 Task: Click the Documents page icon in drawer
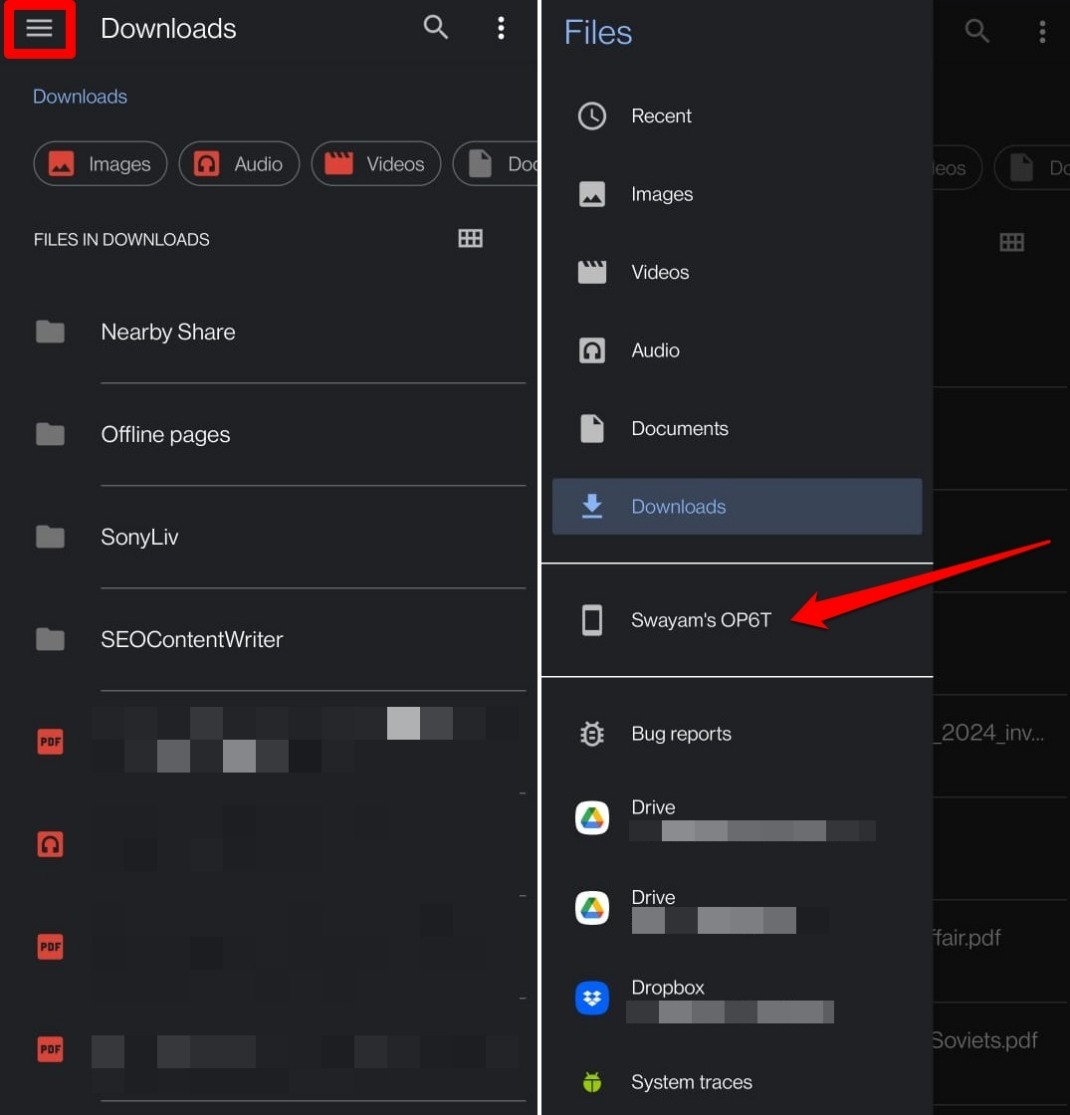(592, 429)
